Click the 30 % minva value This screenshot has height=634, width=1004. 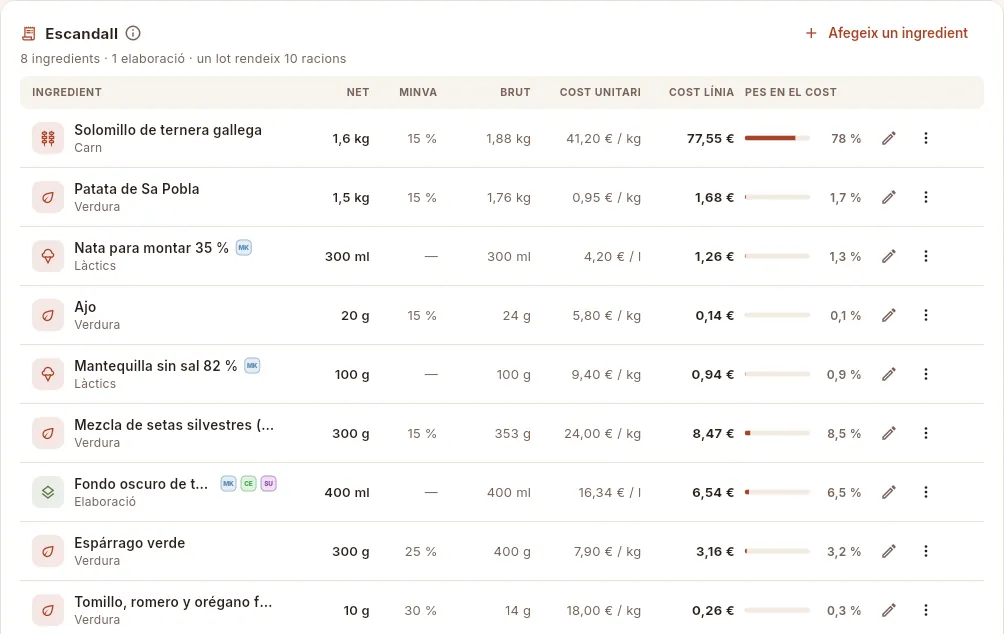click(x=421, y=610)
